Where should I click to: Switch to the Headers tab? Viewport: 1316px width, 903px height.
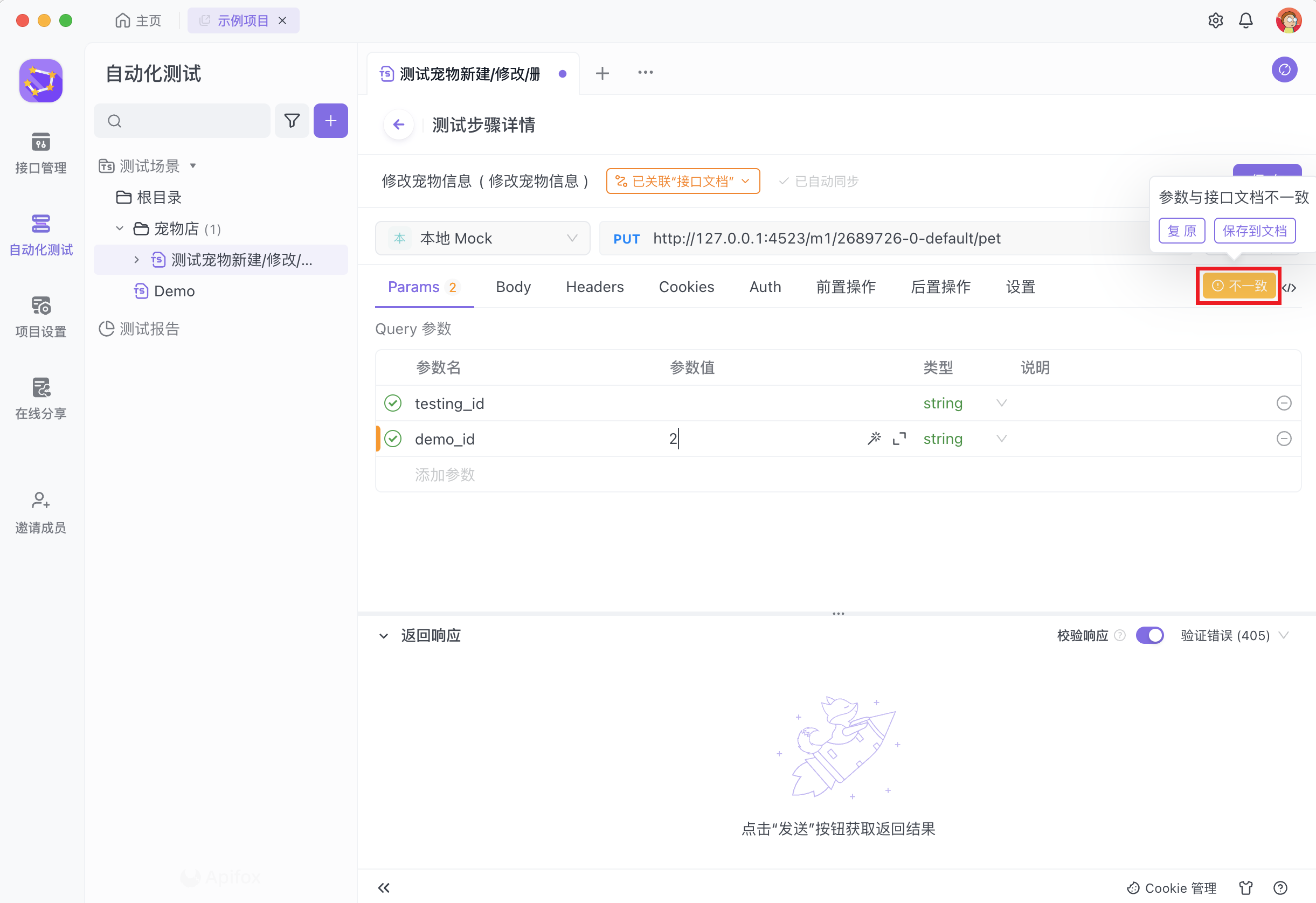594,287
